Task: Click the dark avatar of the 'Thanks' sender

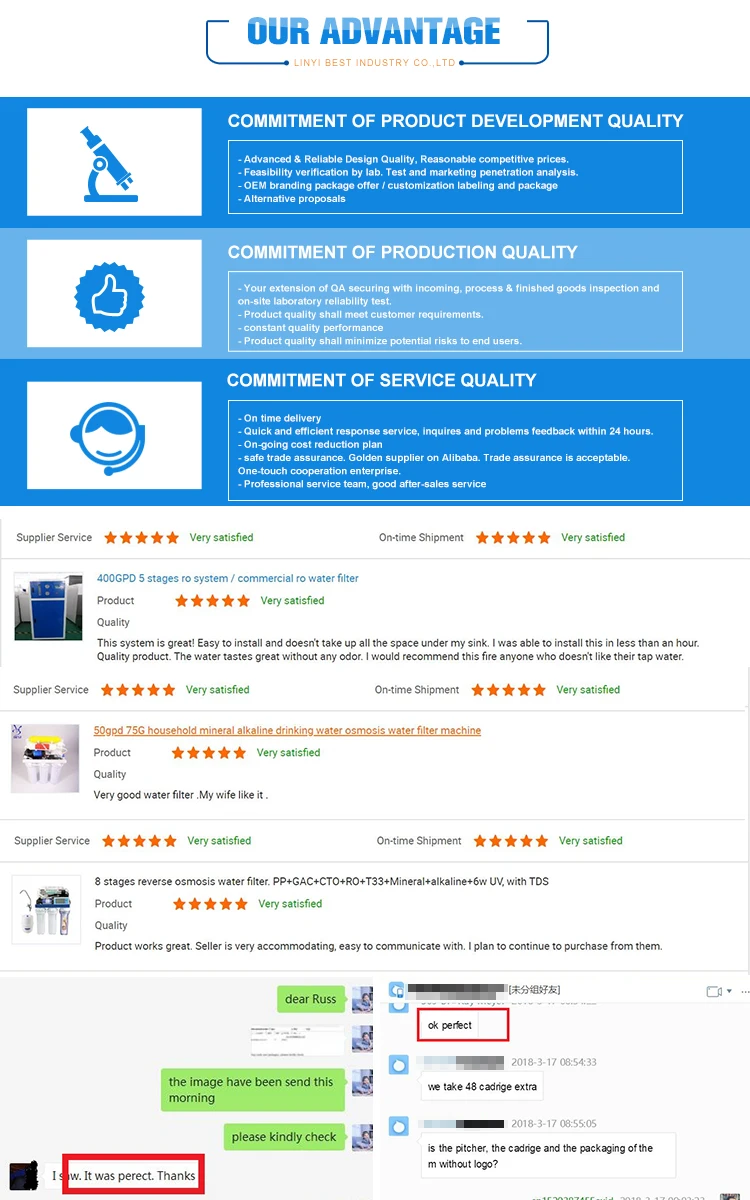Action: 22,1175
